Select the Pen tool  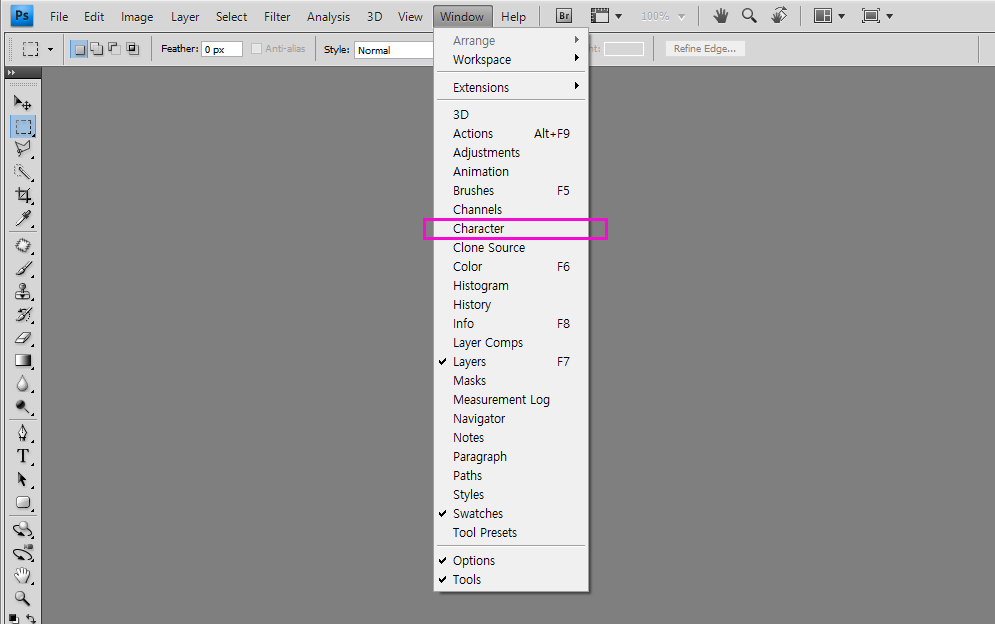[23, 433]
